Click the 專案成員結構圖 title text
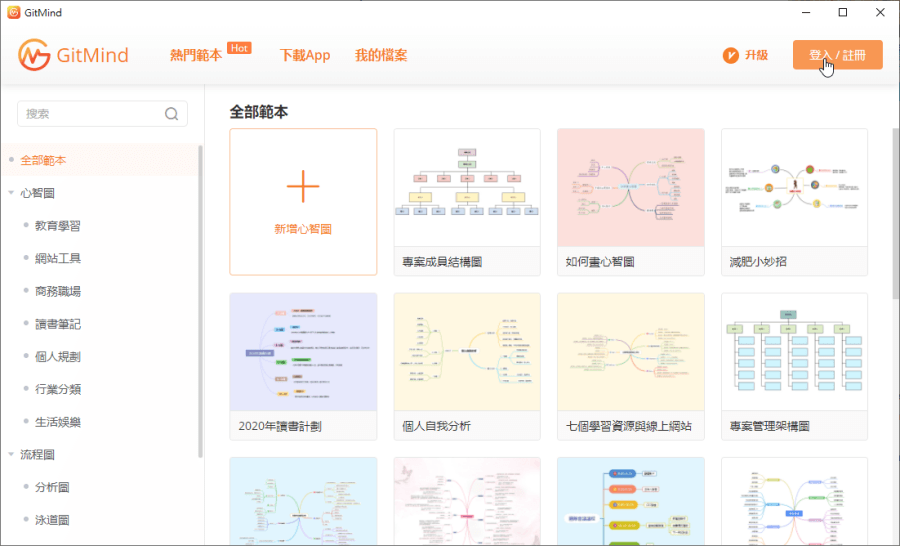This screenshot has height=546, width=900. point(442,262)
